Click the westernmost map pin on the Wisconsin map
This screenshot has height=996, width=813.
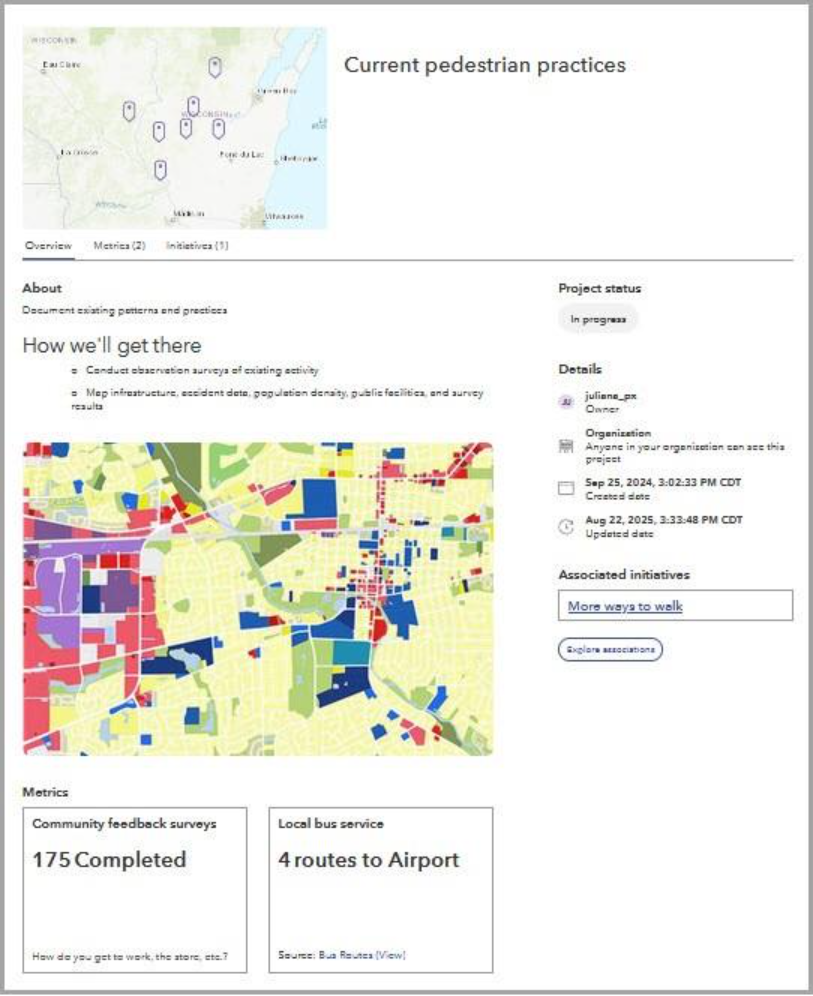coord(129,111)
